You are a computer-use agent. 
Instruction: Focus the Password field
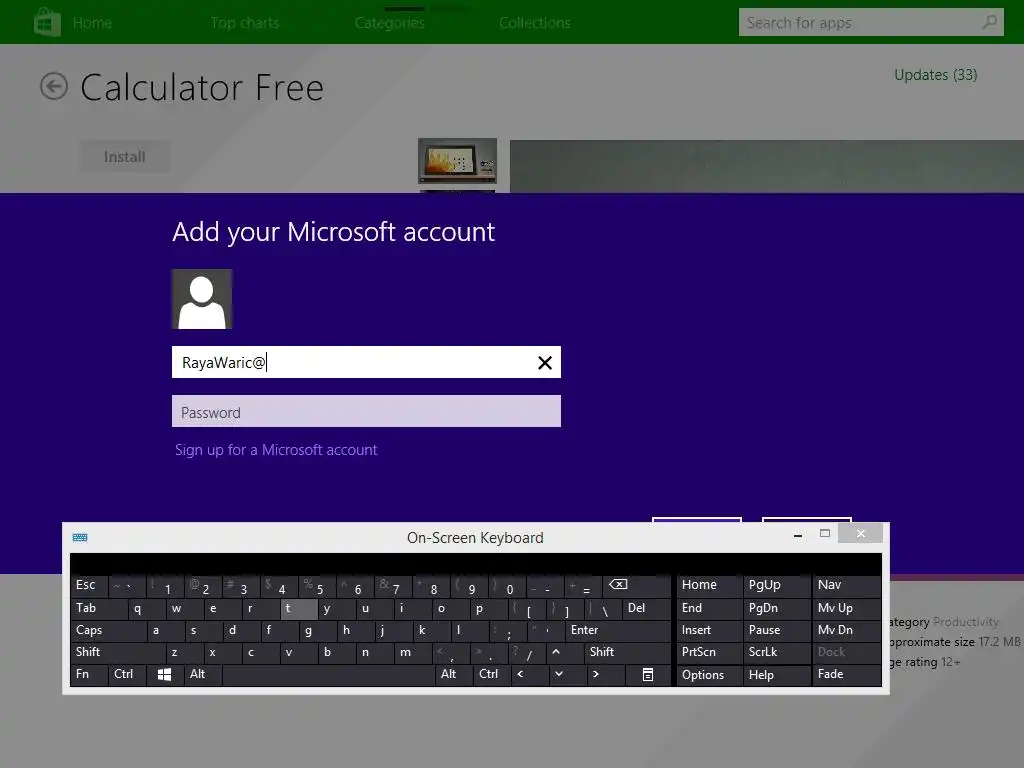366,411
